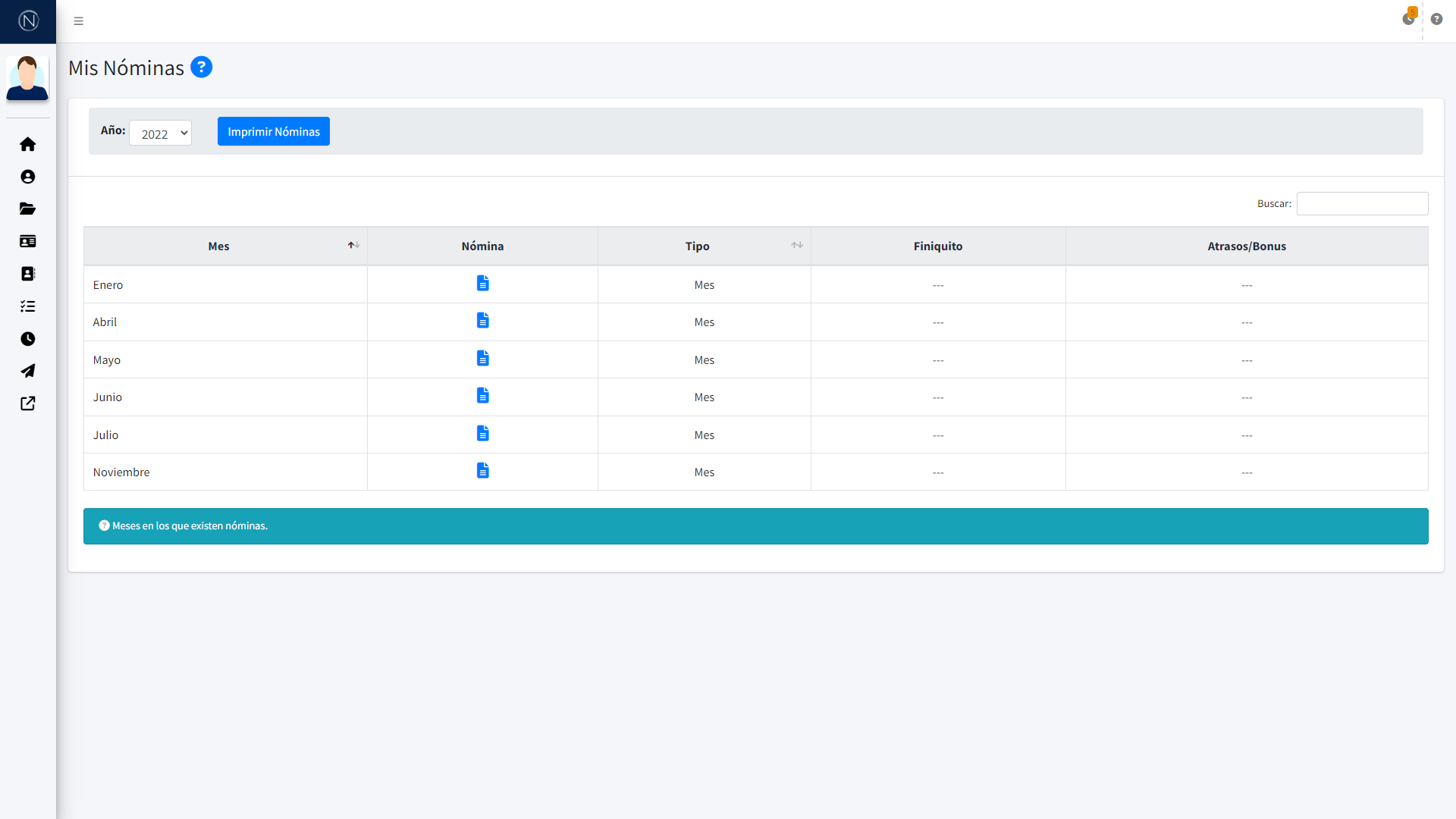
Task: Click the clock icon in sidebar
Action: (x=28, y=339)
